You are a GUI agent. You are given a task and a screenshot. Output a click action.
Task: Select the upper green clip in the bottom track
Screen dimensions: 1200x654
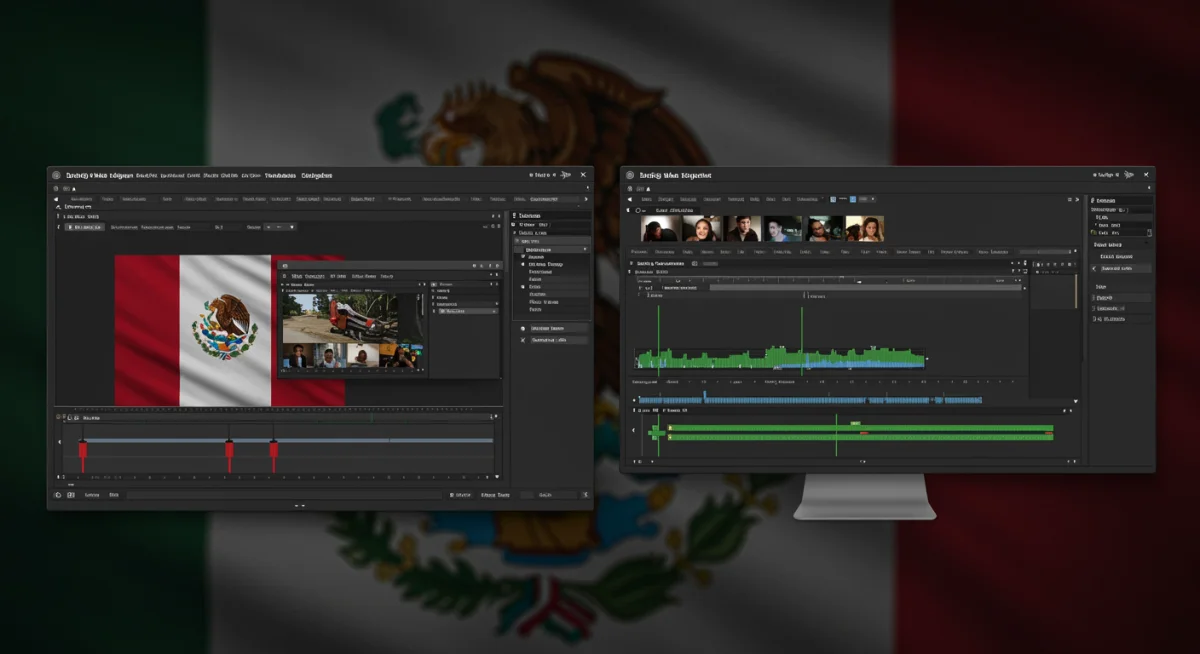[860, 428]
